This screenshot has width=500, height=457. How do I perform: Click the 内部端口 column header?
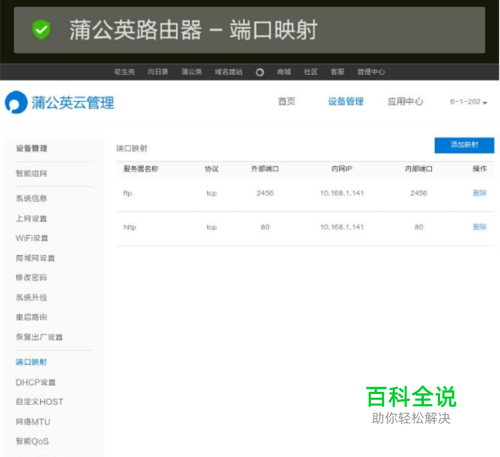(x=419, y=169)
